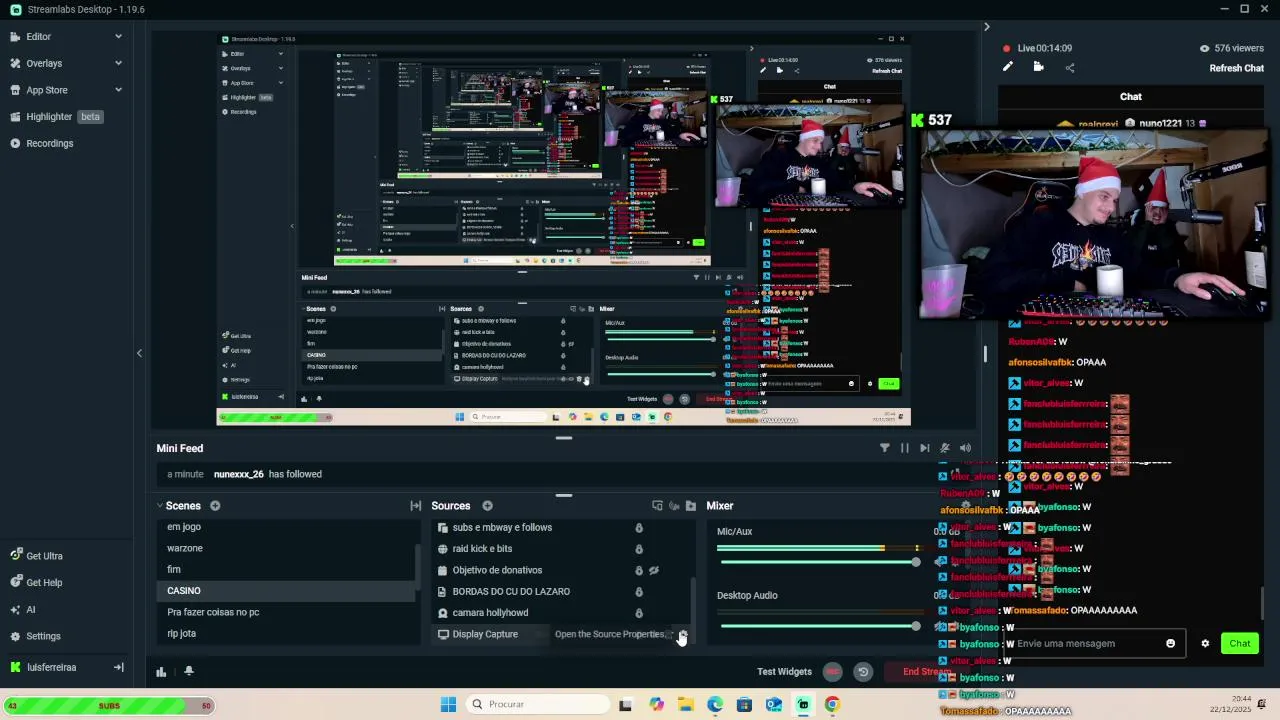Screen dimensions: 1280x720
Task: Click the 576 viewers eye icon
Action: 1204,48
